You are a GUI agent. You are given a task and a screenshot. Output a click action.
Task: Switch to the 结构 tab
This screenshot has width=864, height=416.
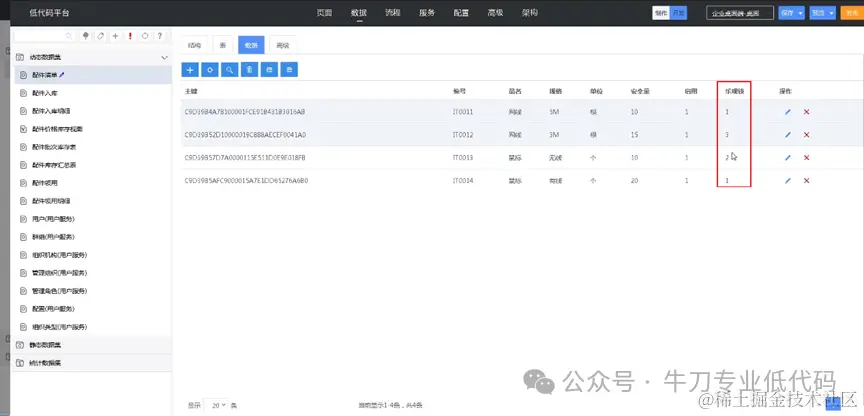195,45
